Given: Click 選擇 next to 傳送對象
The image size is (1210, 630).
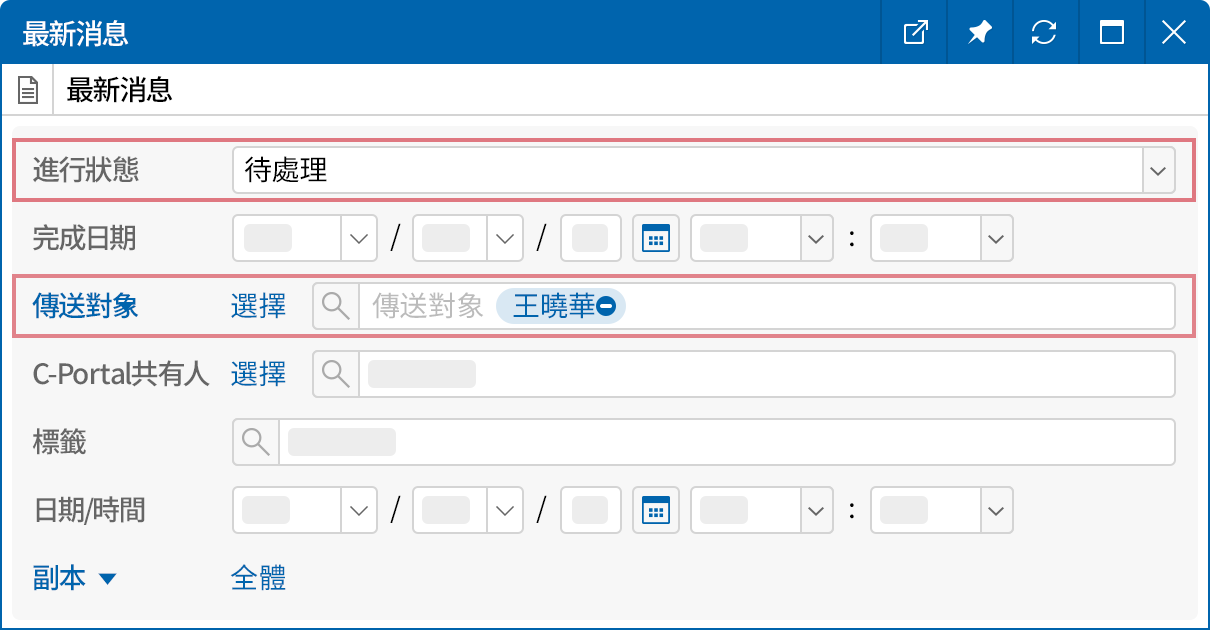Looking at the screenshot, I should point(259,306).
